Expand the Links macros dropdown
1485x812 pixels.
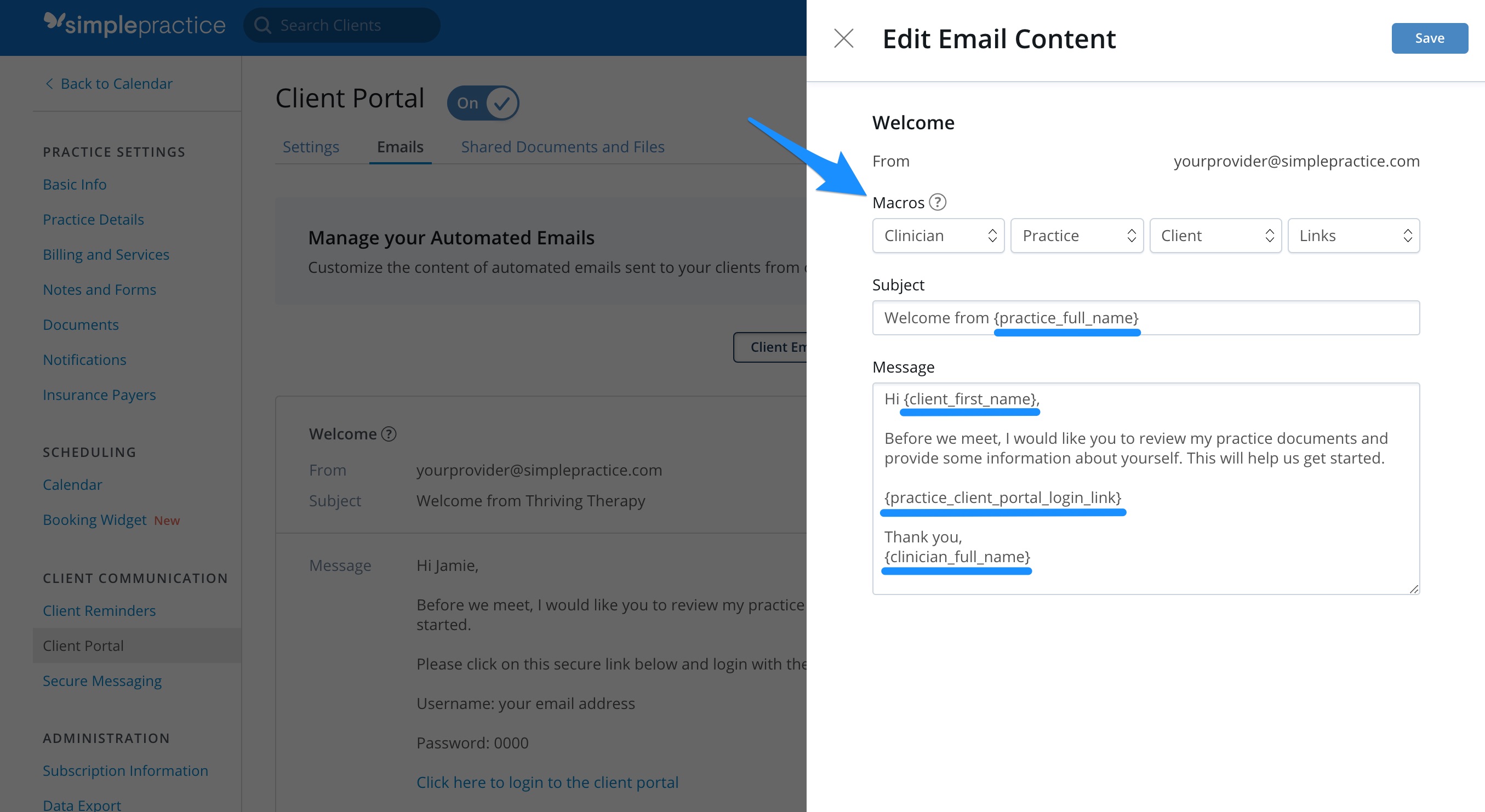[1353, 235]
